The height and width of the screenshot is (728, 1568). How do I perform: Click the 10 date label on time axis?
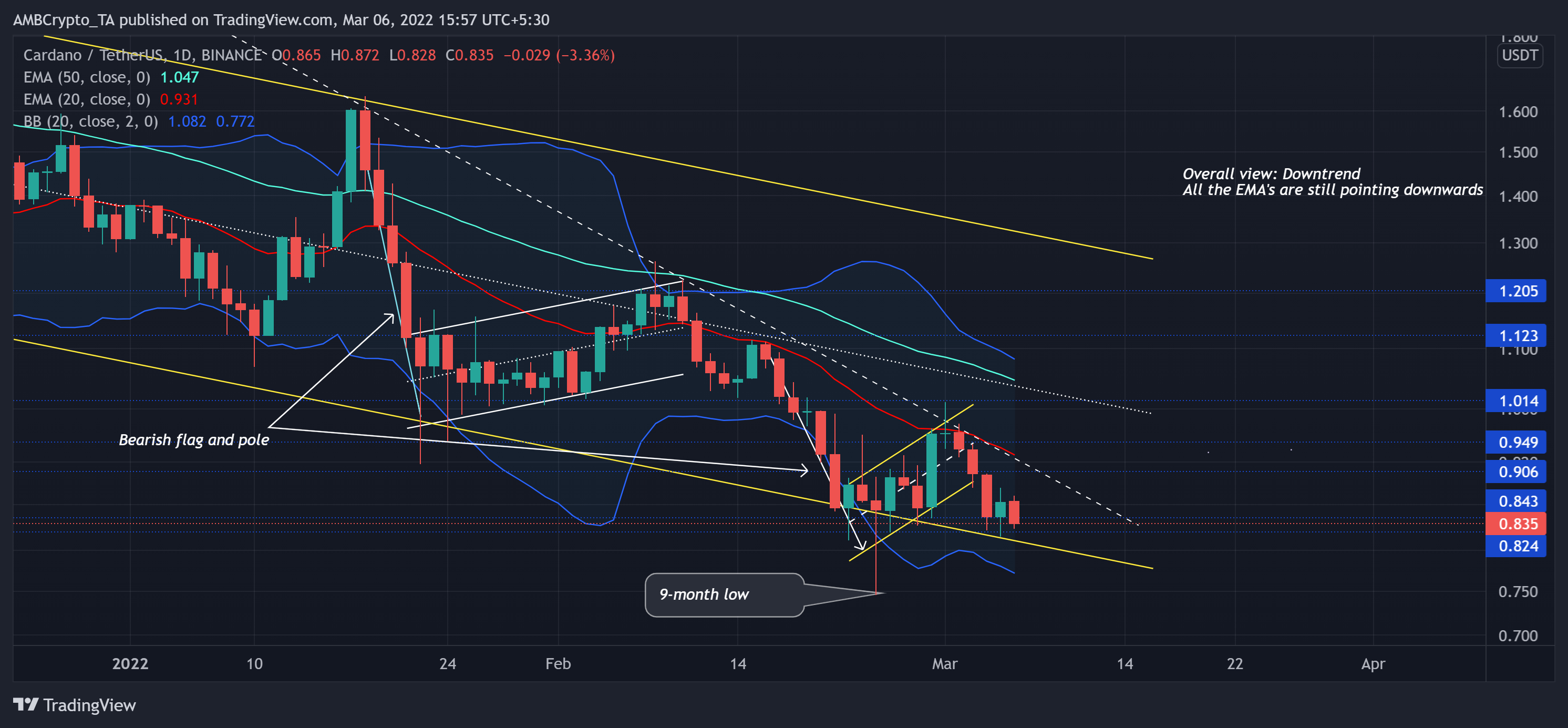point(254,663)
